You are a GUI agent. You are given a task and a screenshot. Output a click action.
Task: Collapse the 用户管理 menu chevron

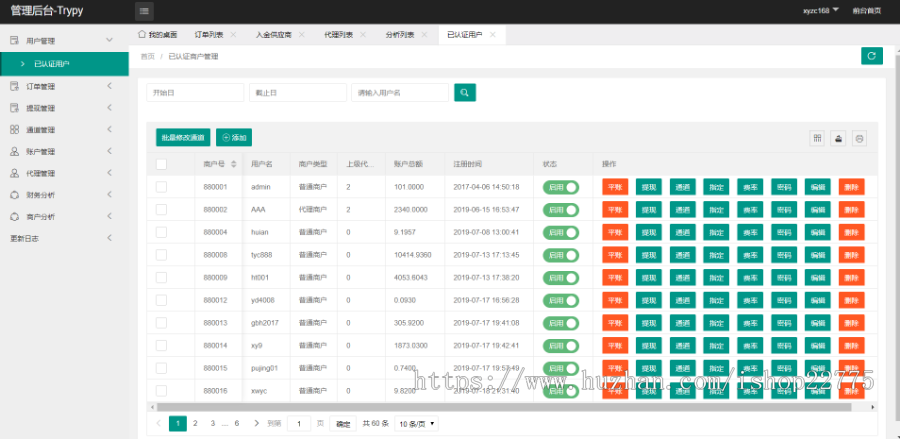point(110,40)
